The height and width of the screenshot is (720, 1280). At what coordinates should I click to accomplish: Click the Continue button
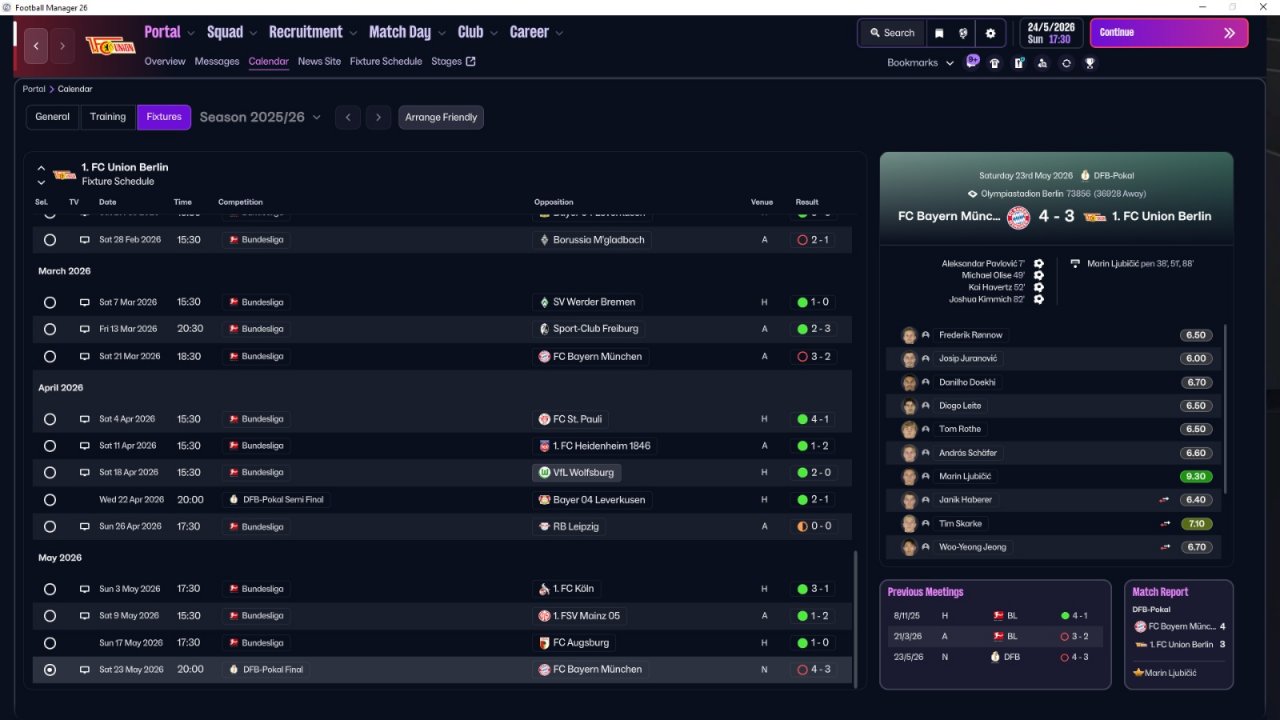1169,33
